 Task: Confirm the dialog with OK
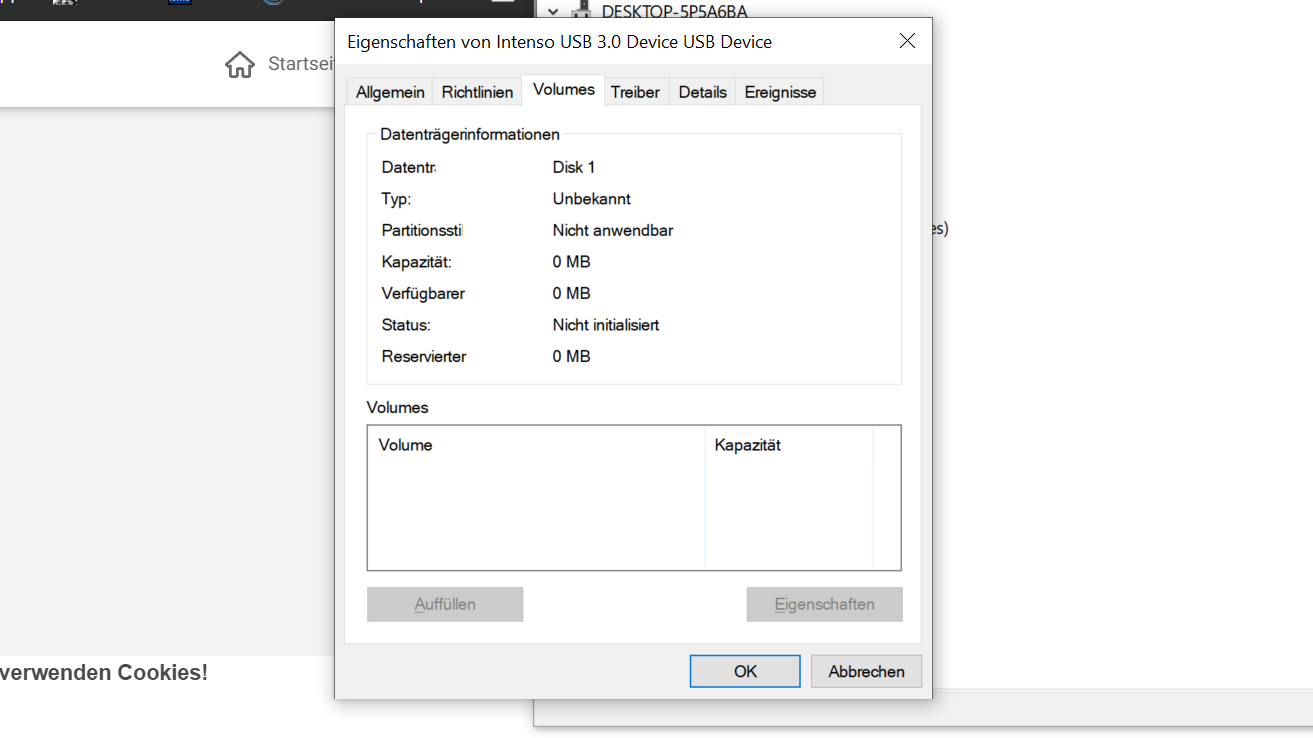pos(745,671)
